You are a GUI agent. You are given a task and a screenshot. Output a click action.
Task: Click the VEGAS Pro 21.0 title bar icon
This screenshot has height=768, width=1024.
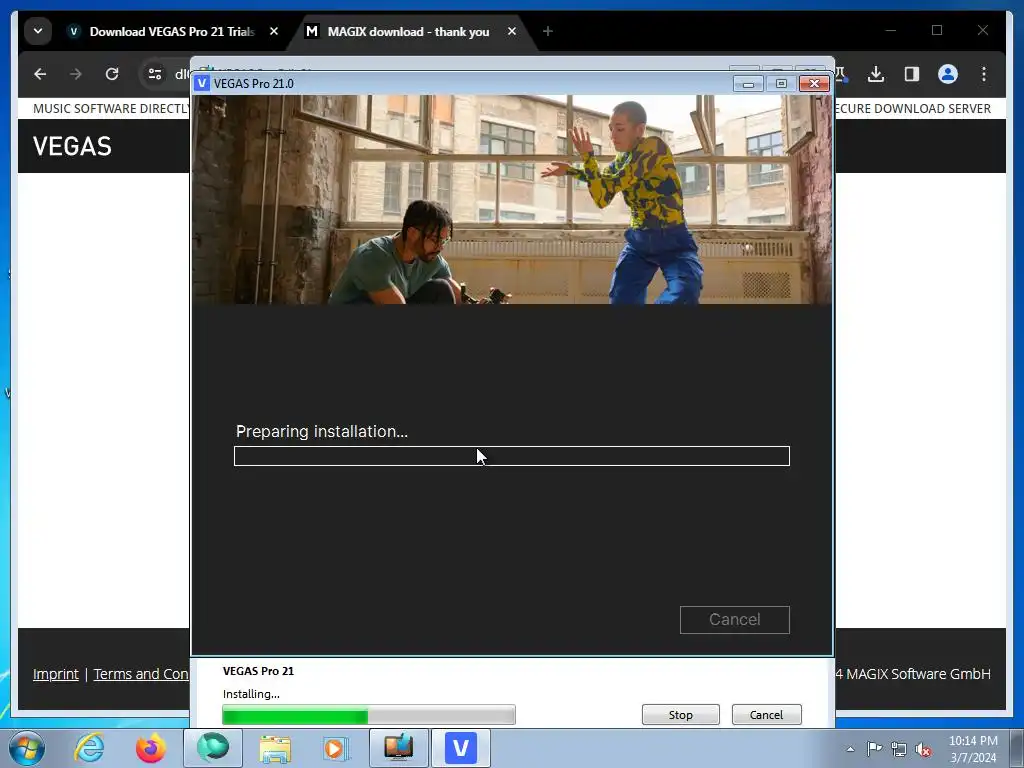click(202, 84)
